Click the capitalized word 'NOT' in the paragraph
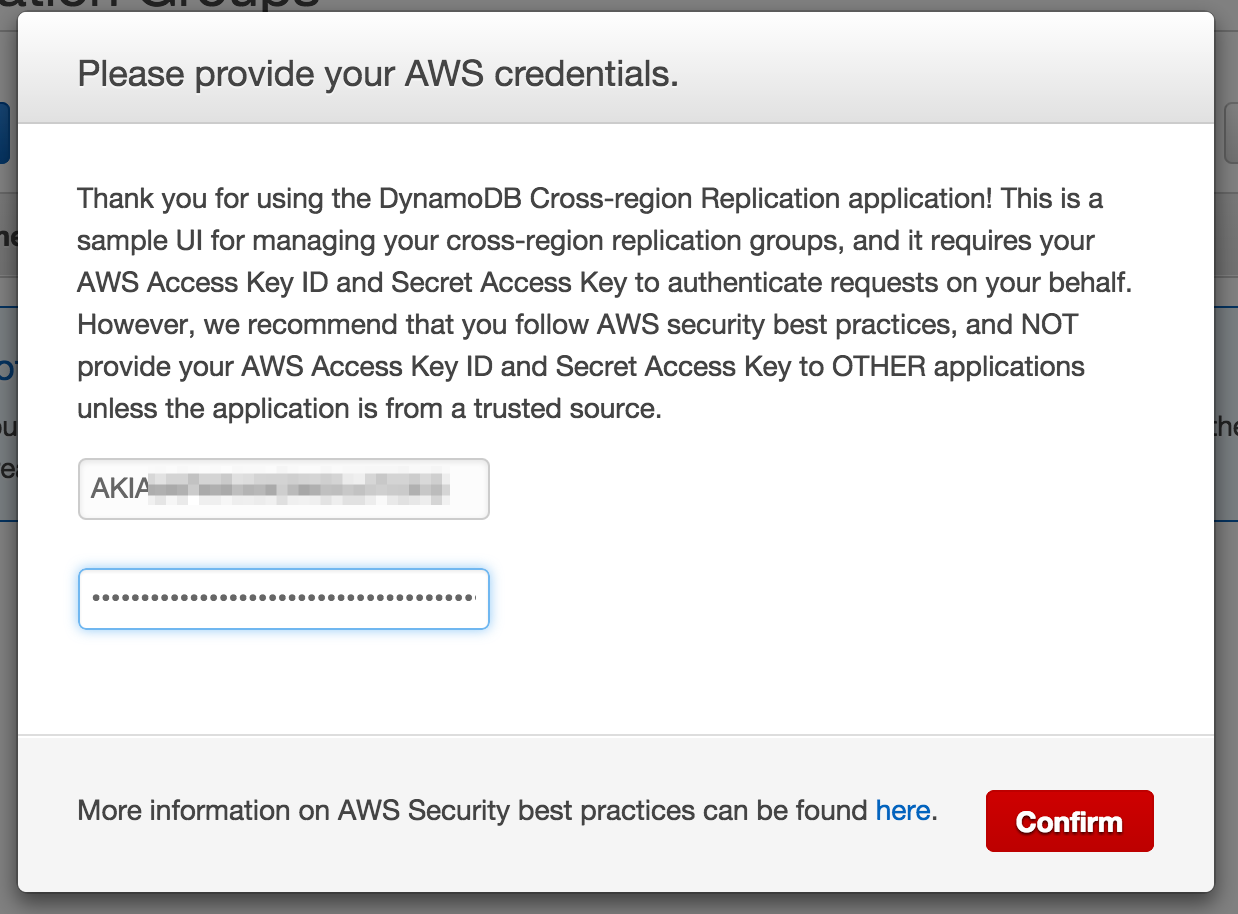Viewport: 1238px width, 914px height. pos(1049,324)
